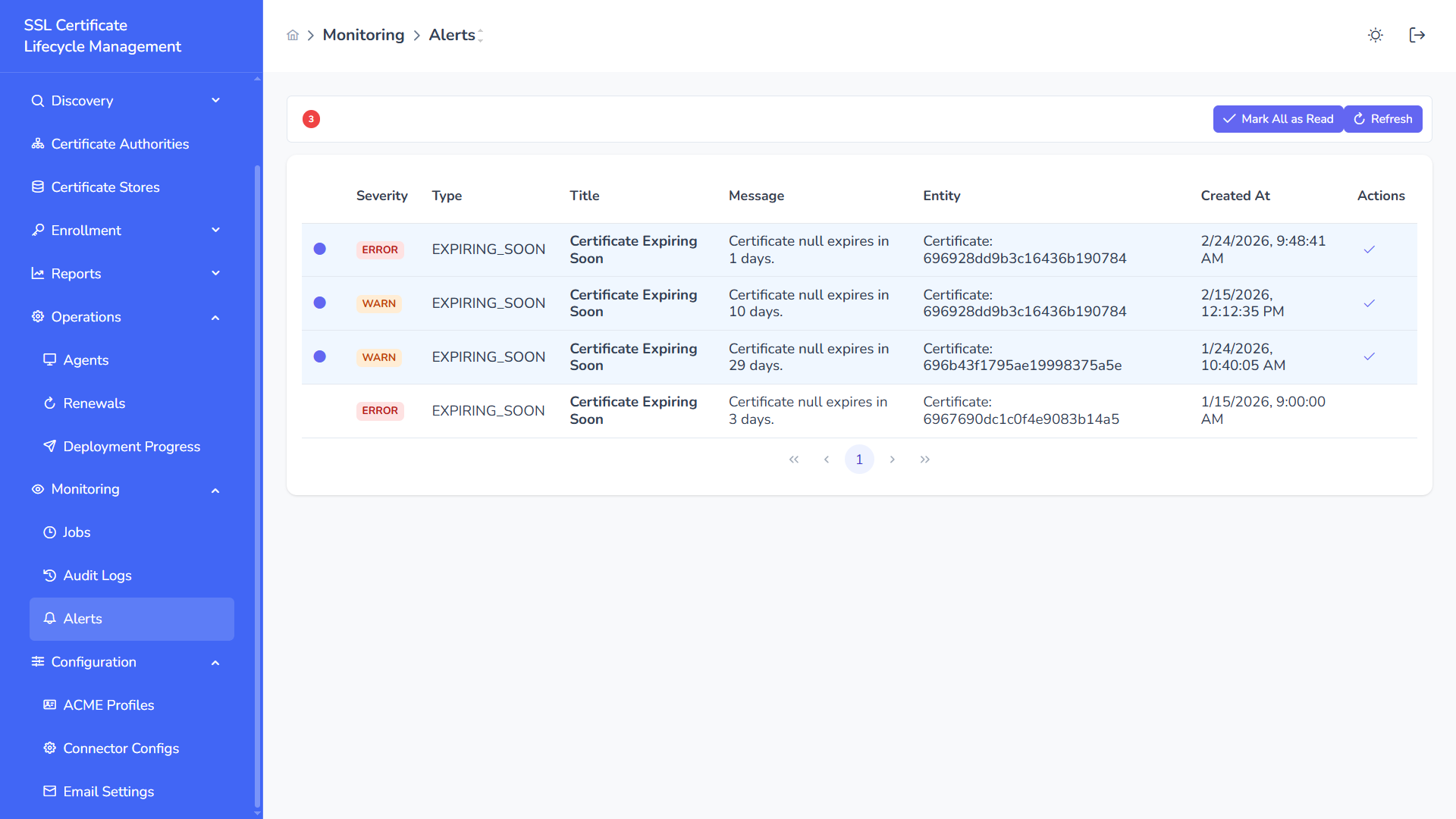Click the logout icon in header
This screenshot has height=819, width=1456.
[x=1417, y=35]
